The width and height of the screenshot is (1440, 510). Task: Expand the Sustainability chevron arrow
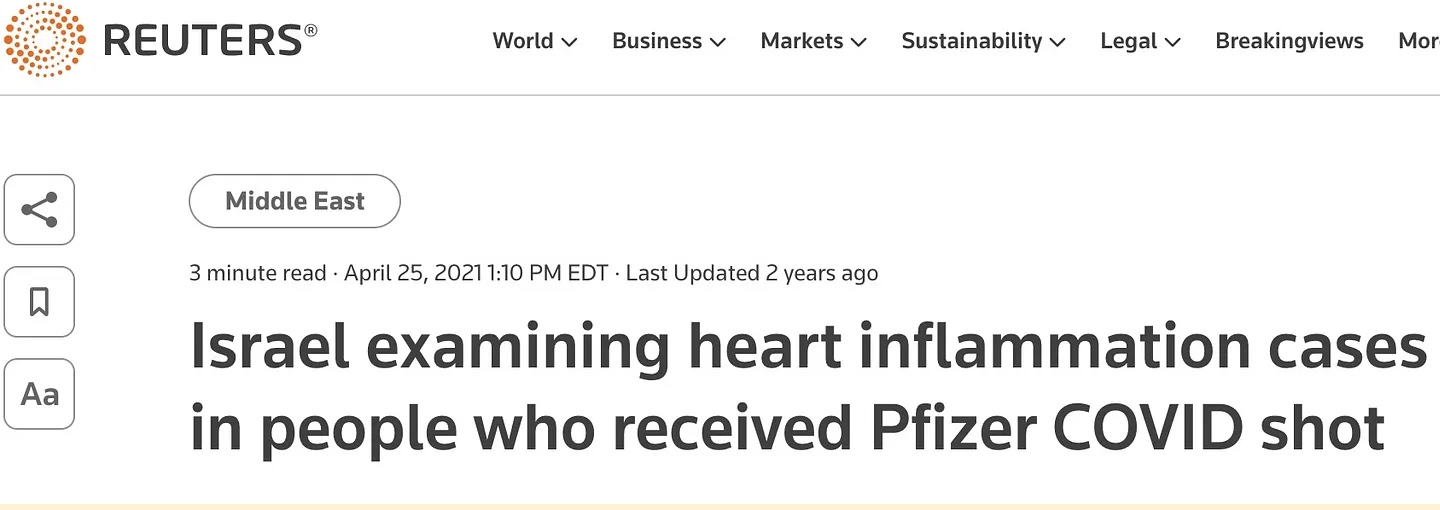point(1057,42)
